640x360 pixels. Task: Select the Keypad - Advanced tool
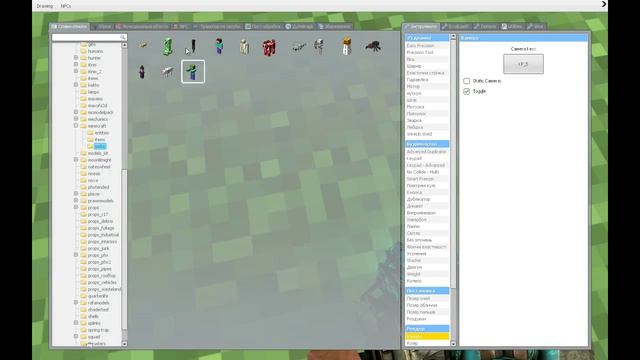427,165
